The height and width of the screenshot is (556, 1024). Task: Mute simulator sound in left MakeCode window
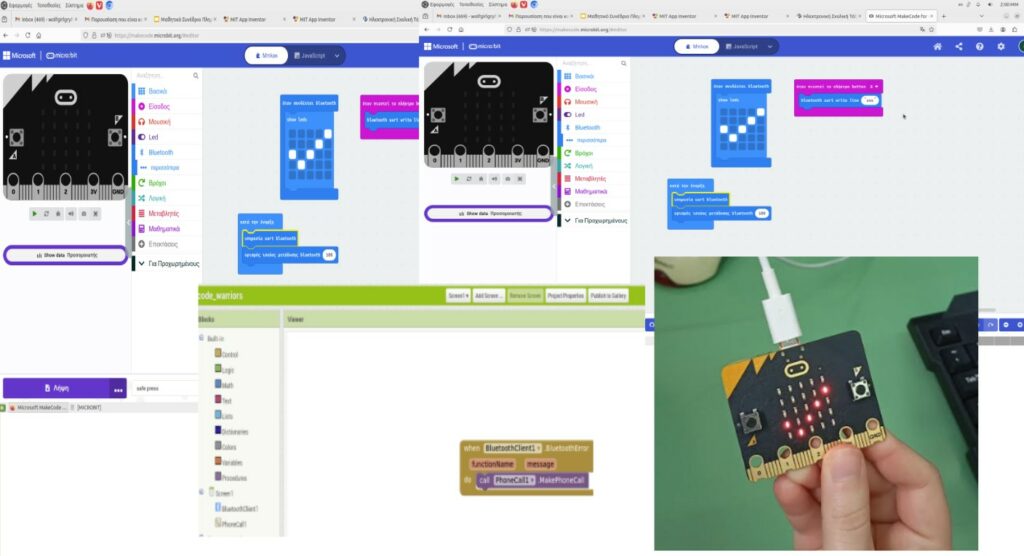(x=71, y=214)
